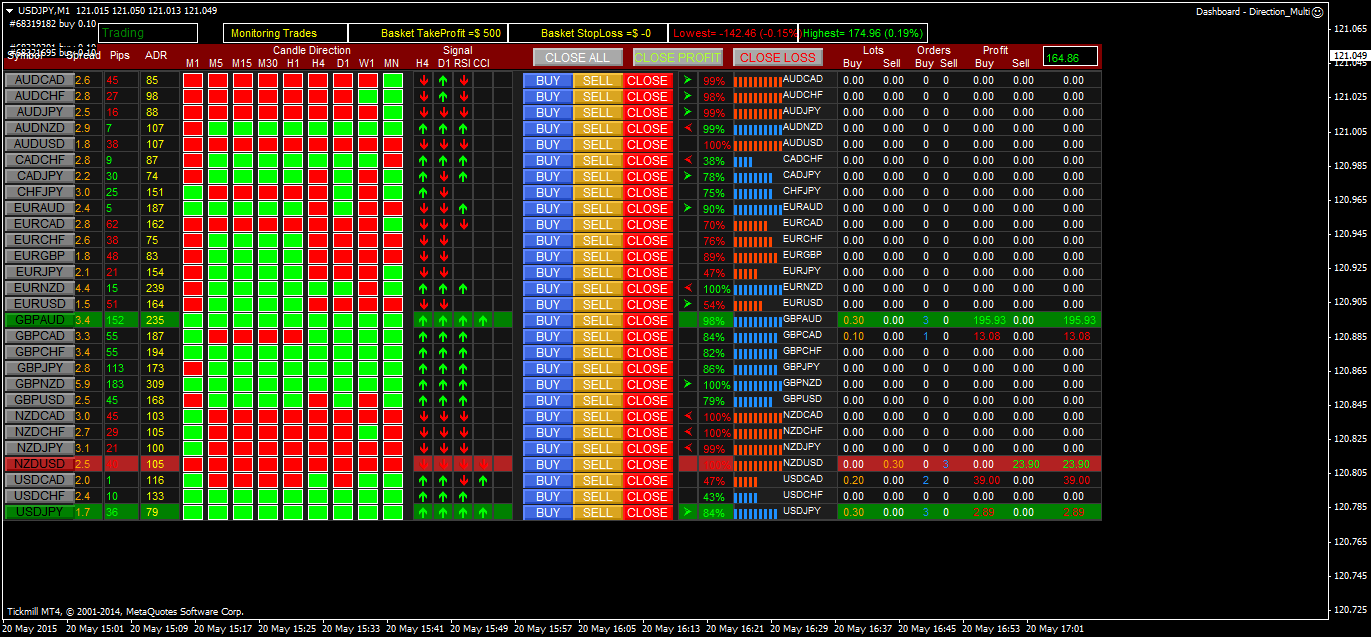Click the M30 candle direction column header

pos(267,63)
